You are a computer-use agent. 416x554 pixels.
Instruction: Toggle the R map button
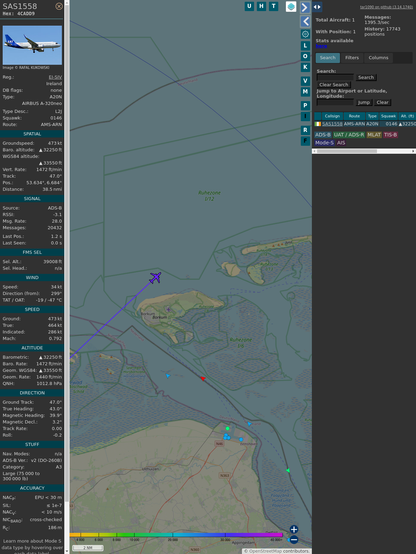(x=305, y=130)
